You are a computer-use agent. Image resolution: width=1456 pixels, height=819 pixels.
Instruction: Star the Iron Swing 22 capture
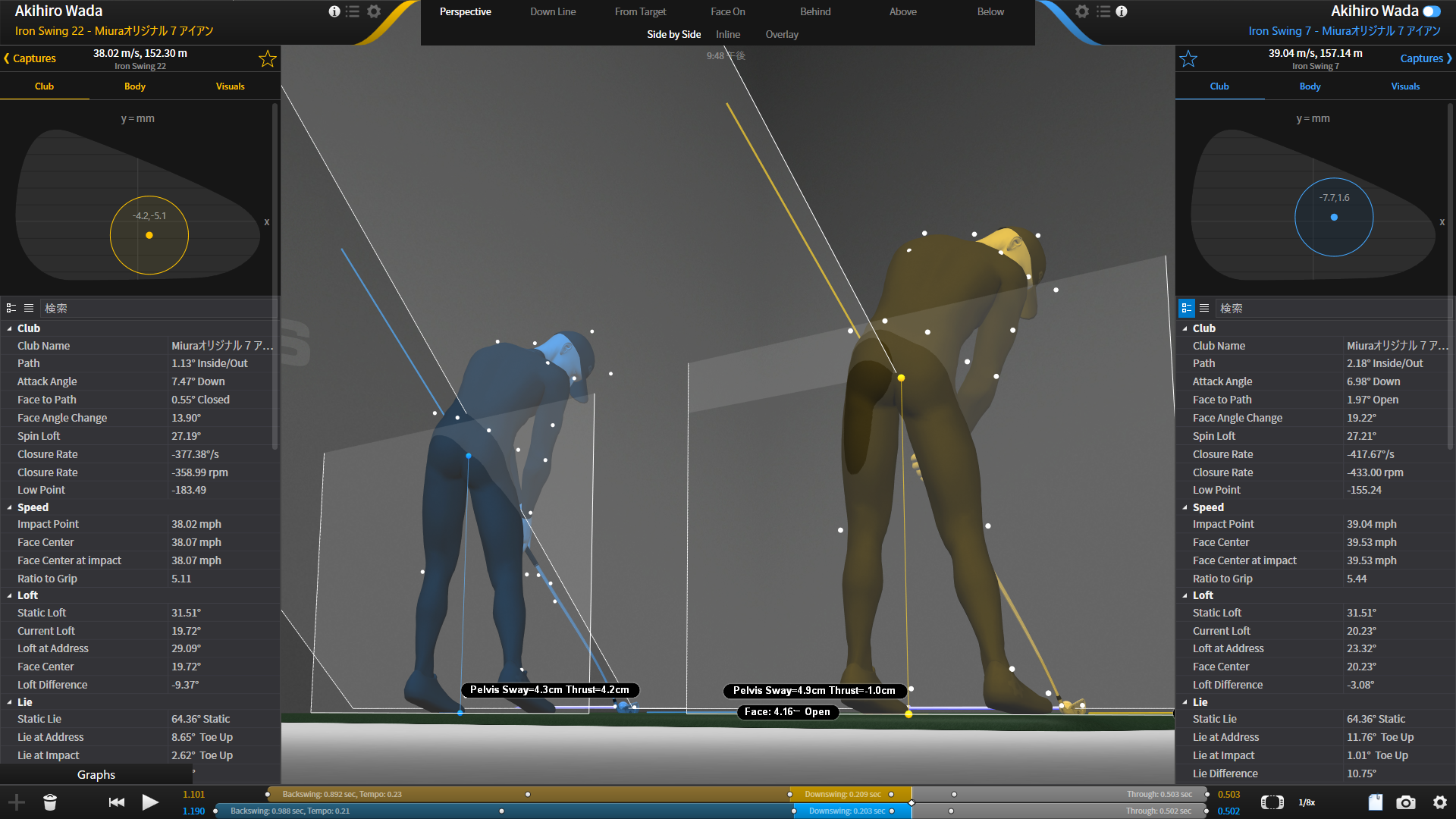click(267, 59)
